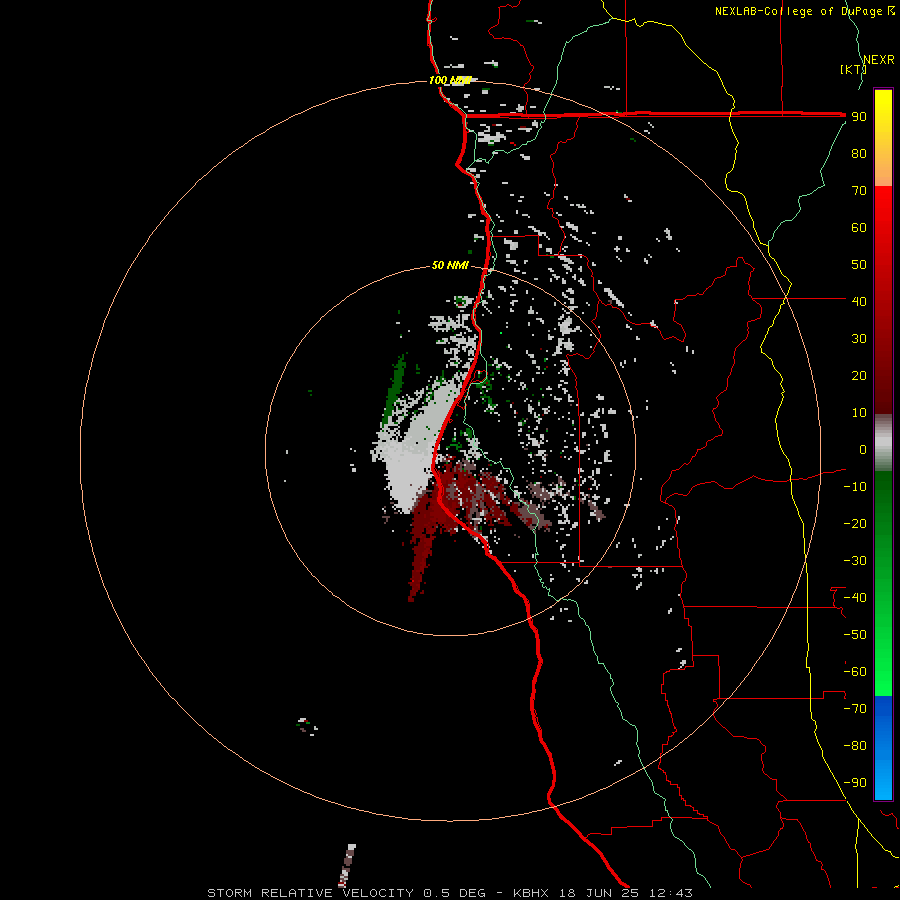
Task: Click the "-70" scale label
Action: point(855,708)
